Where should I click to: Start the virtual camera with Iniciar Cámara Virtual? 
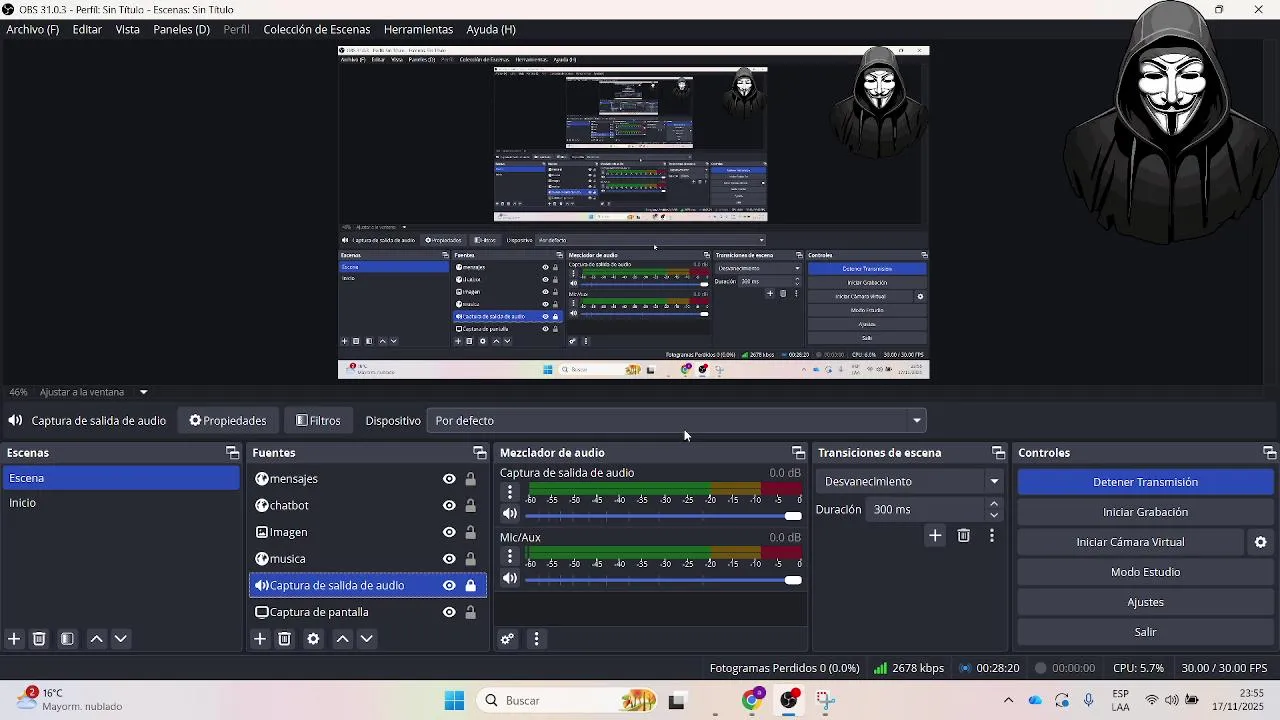tap(1130, 542)
